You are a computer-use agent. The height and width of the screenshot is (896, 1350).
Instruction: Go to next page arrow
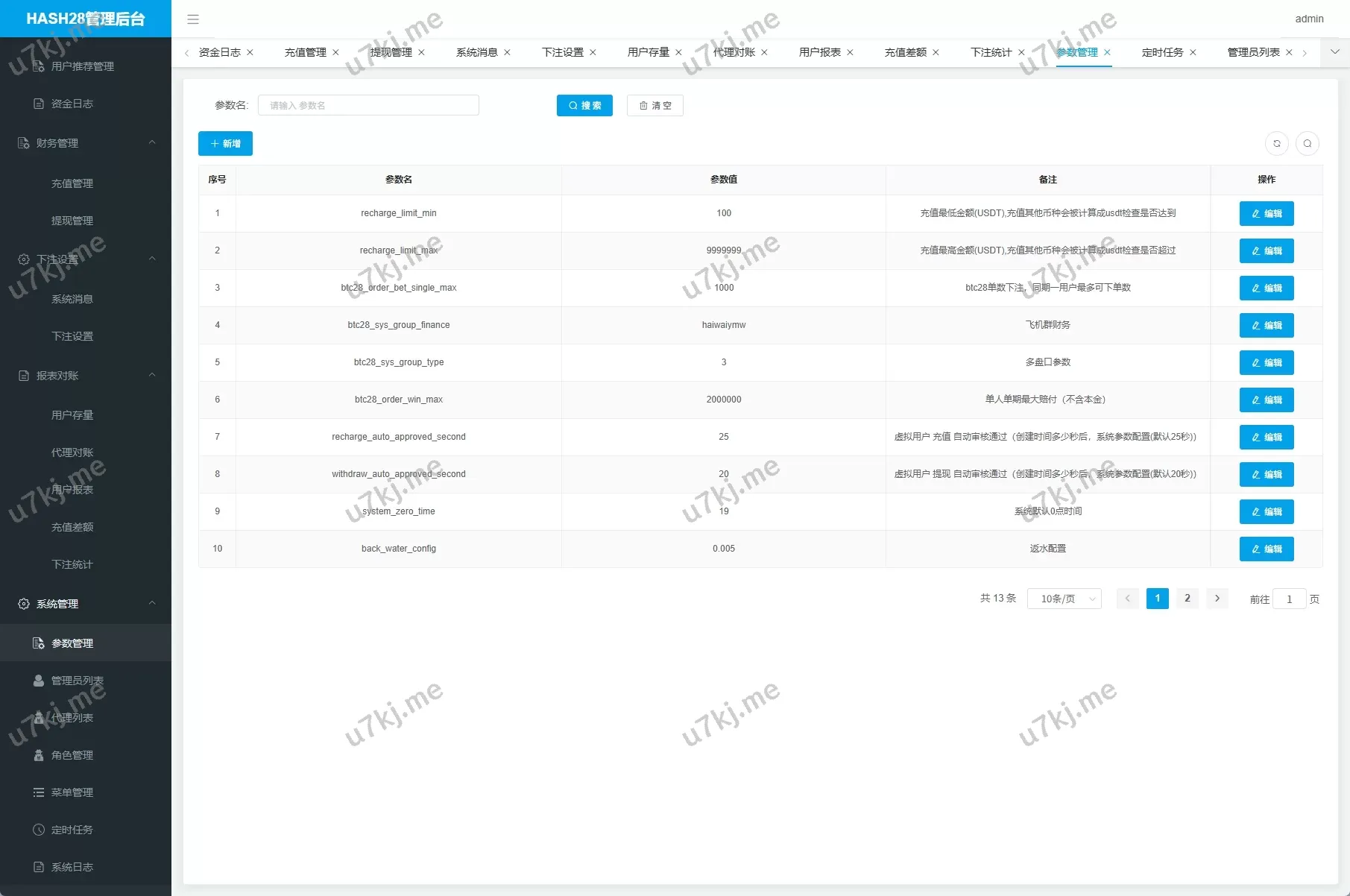click(1217, 599)
